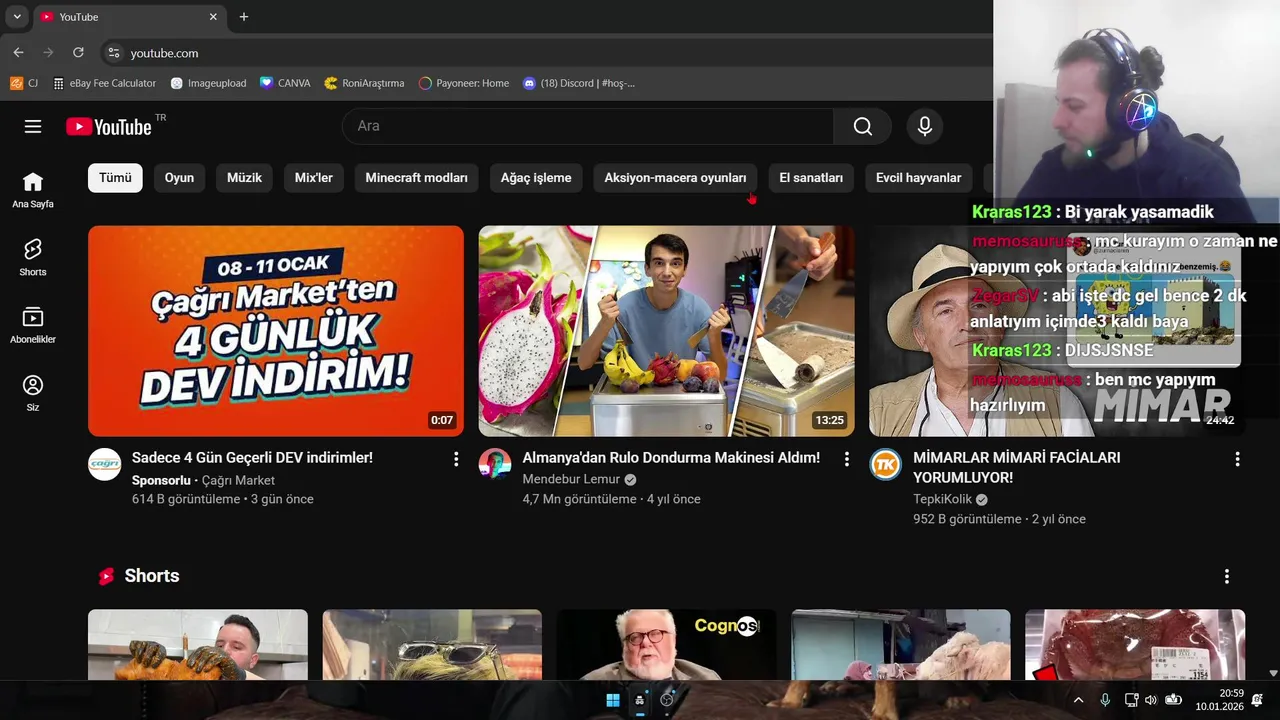Screen dimensions: 1280x720
Task: Select Minecraft modları filter chip
Action: click(x=417, y=178)
